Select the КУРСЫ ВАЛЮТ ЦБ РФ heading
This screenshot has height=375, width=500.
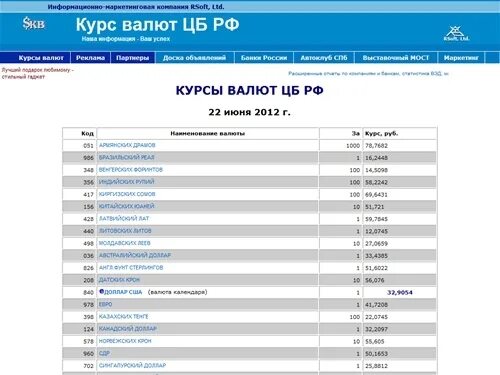coord(249,90)
